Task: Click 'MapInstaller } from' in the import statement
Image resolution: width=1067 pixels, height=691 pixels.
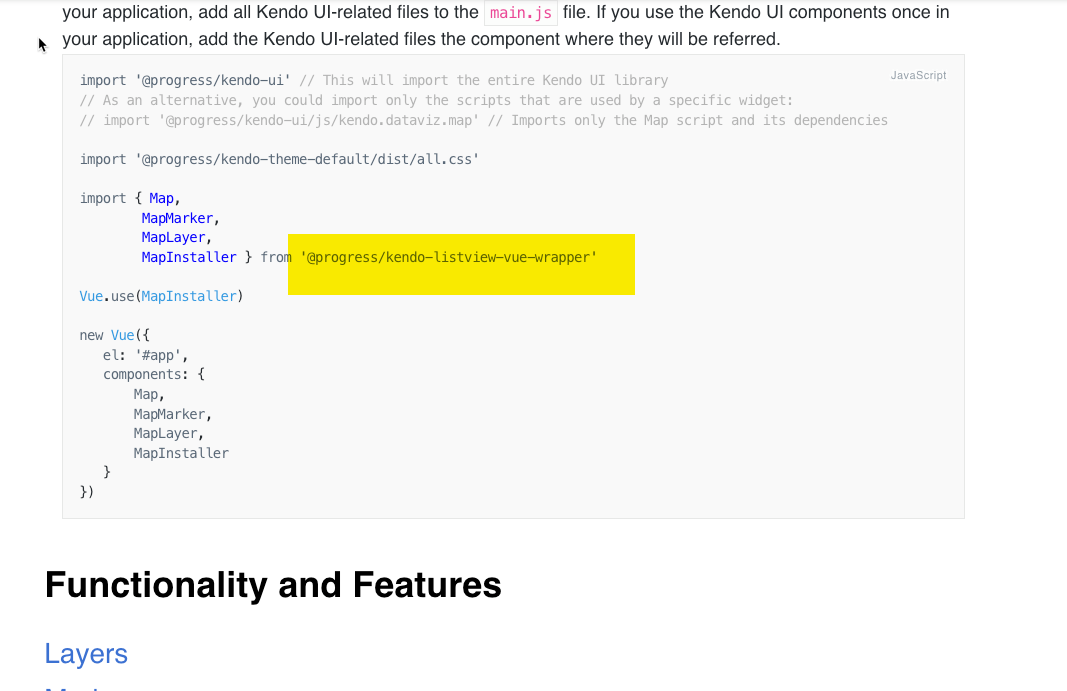Action: 216,258
